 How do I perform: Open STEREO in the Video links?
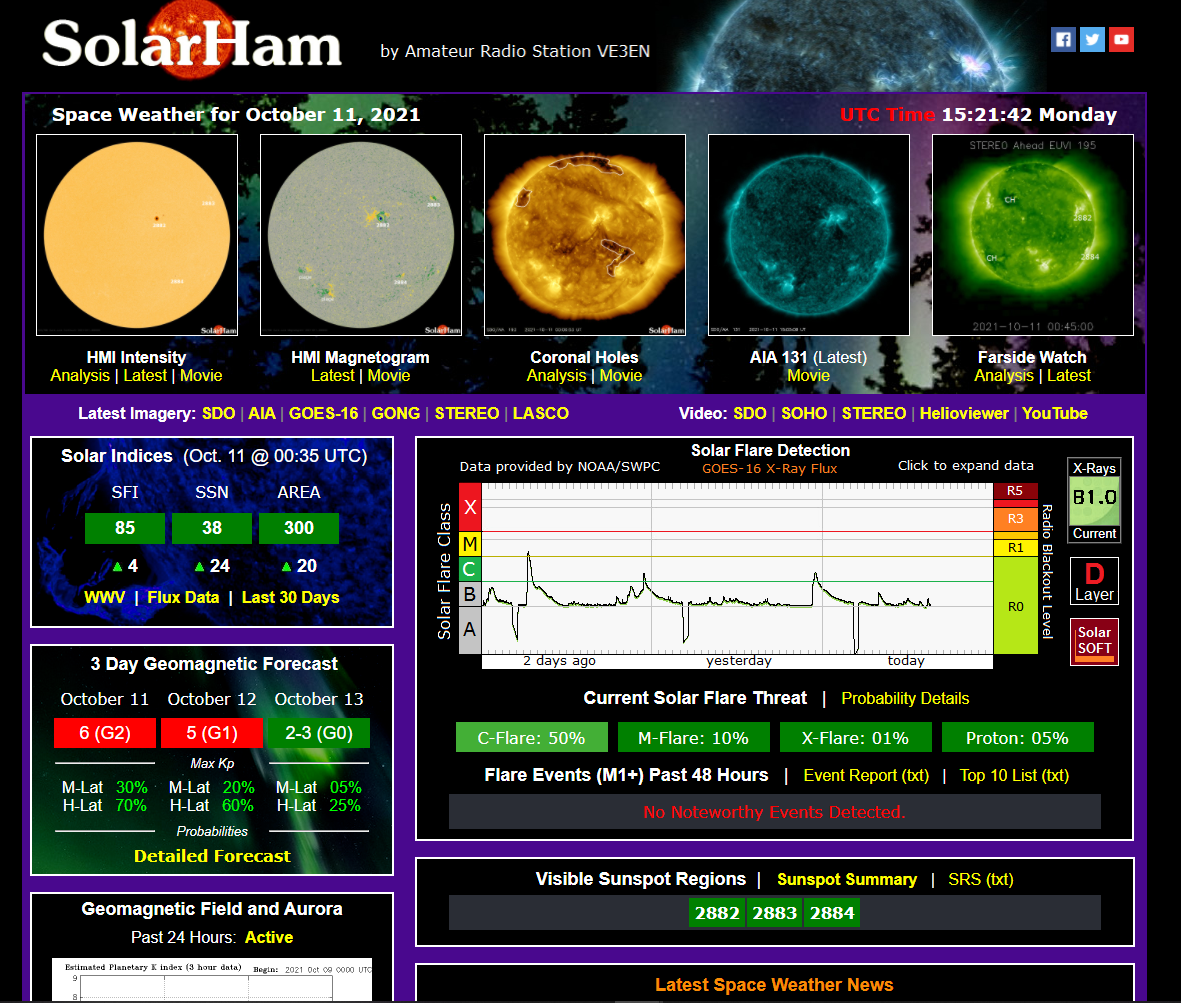click(x=874, y=413)
